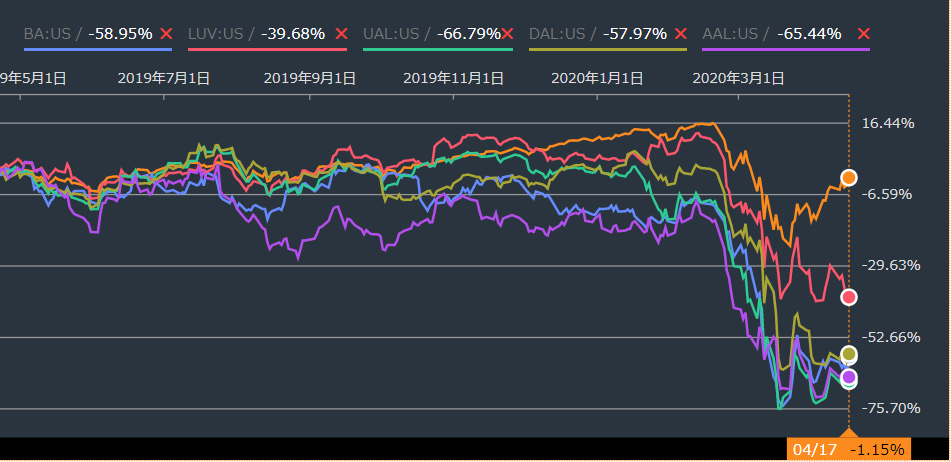Remove AAL:US from the comparison
951x462 pixels.
[864, 34]
